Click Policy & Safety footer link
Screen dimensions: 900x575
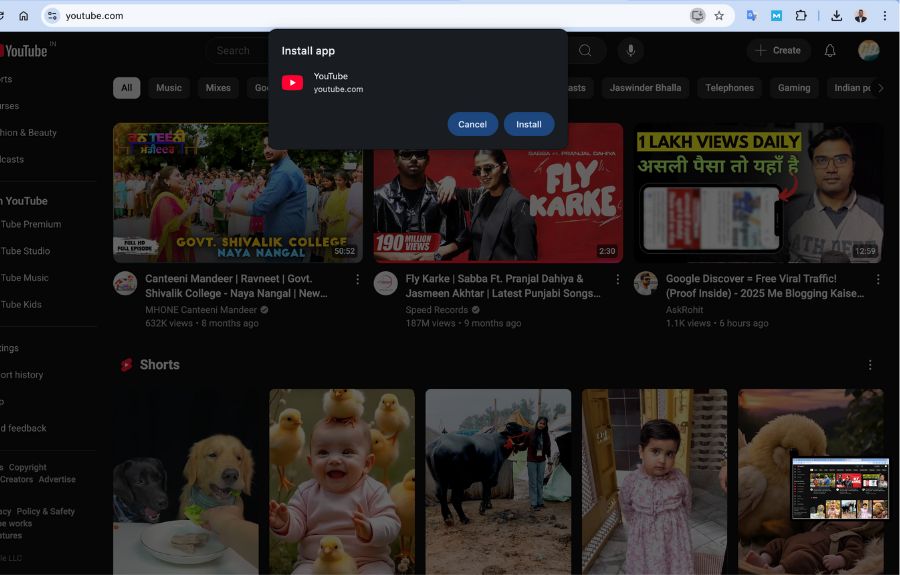tap(45, 511)
